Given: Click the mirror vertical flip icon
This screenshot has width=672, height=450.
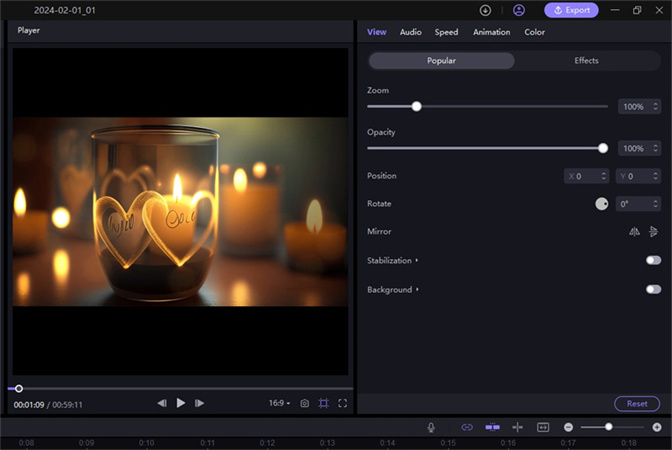Looking at the screenshot, I should [x=653, y=231].
